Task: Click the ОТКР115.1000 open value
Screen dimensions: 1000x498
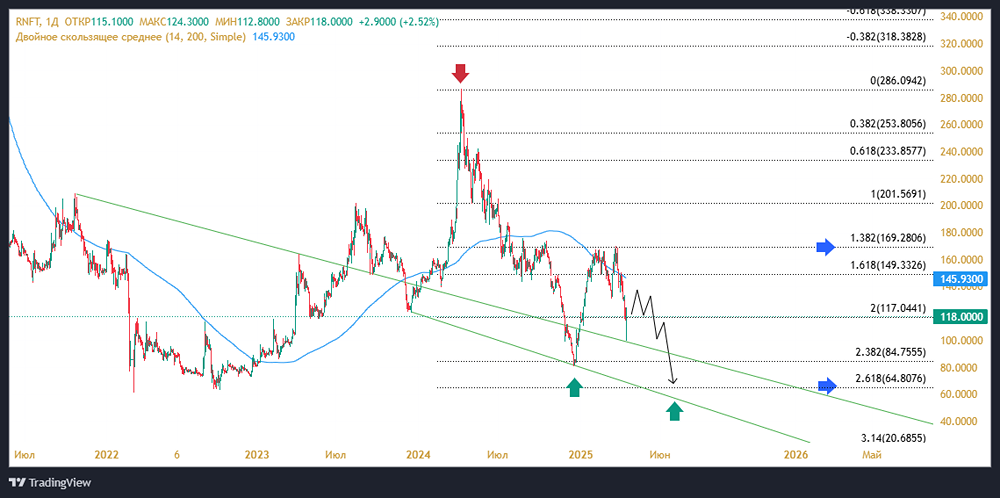Action: pyautogui.click(x=98, y=22)
